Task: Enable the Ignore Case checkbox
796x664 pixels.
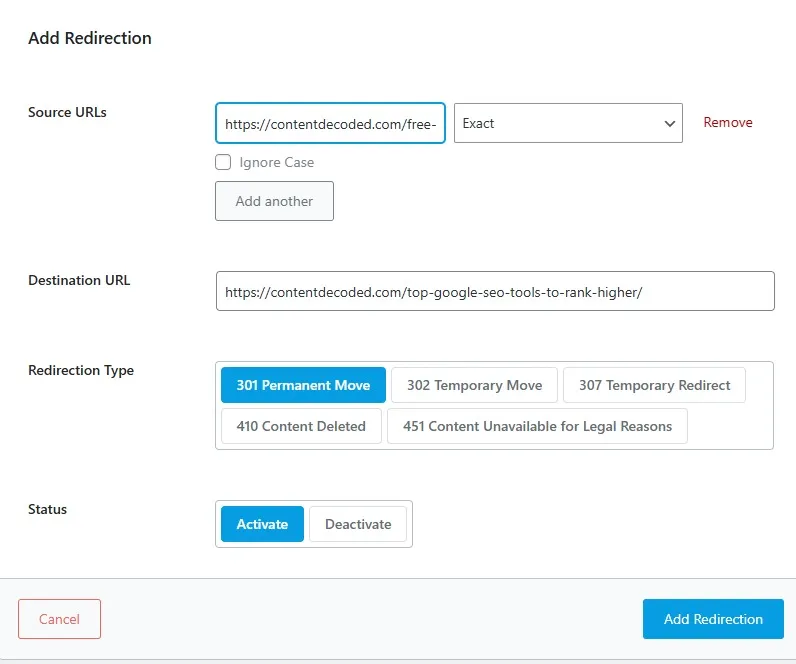Action: point(223,162)
